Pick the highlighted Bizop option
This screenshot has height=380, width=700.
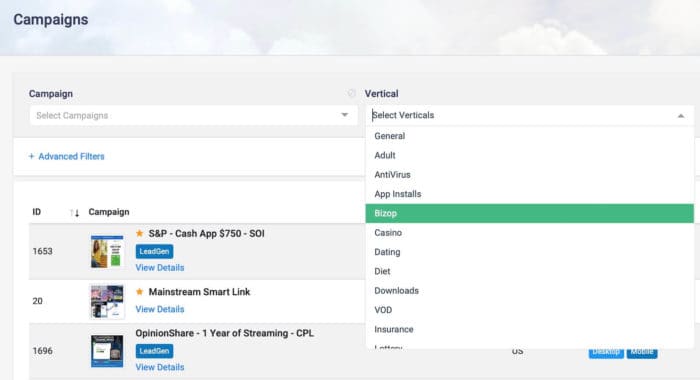[x=529, y=213]
